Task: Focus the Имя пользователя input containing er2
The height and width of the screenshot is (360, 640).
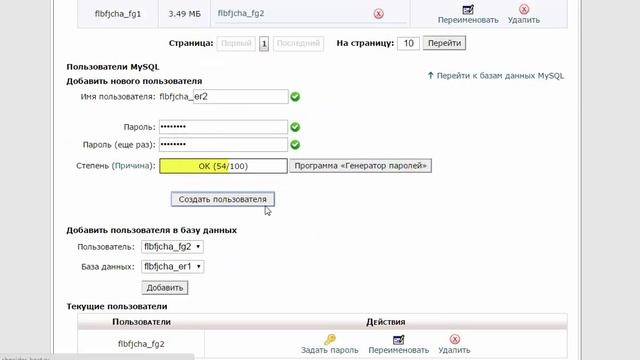Action: (240, 97)
